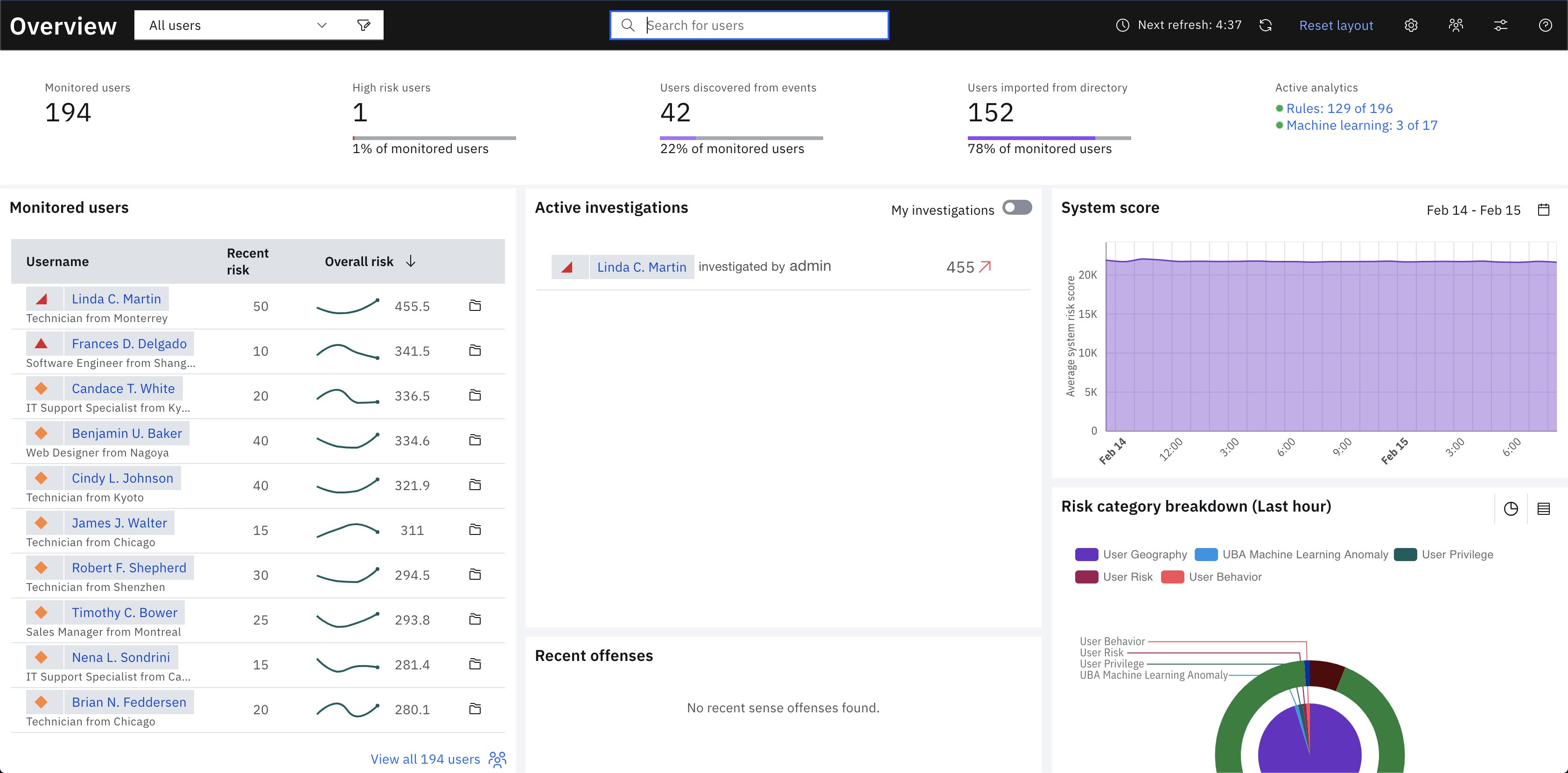This screenshot has width=1568, height=773.
Task: Click the orange diamond beside Candace T. White
Action: 42,388
